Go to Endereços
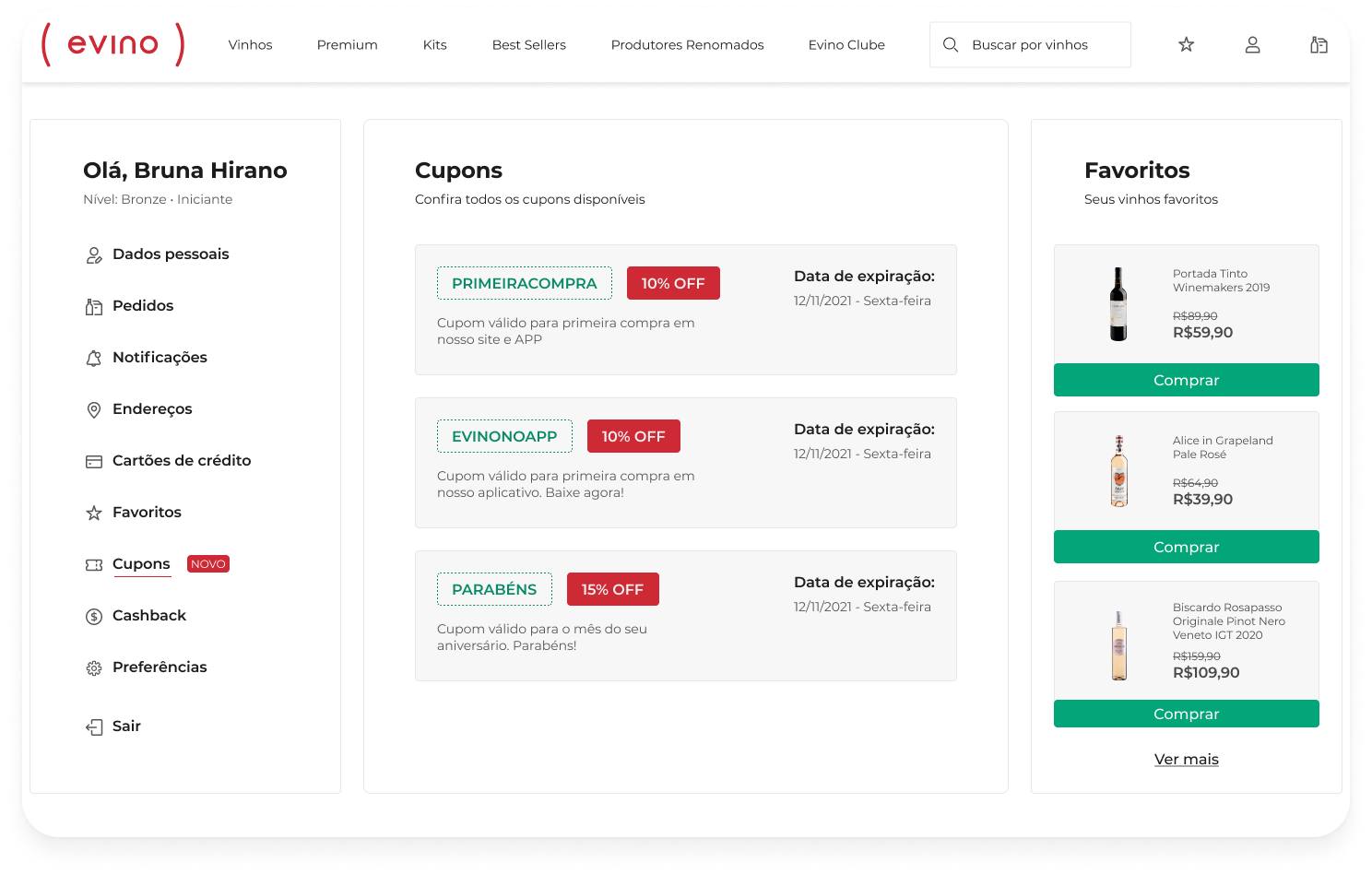The width and height of the screenshot is (1372, 874). tap(152, 409)
